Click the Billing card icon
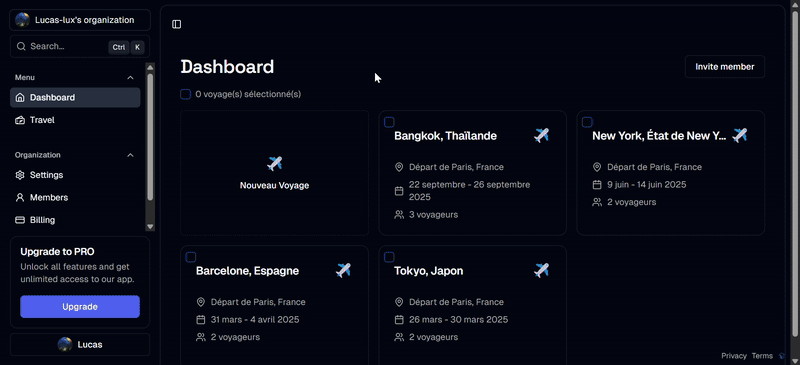 (20, 220)
